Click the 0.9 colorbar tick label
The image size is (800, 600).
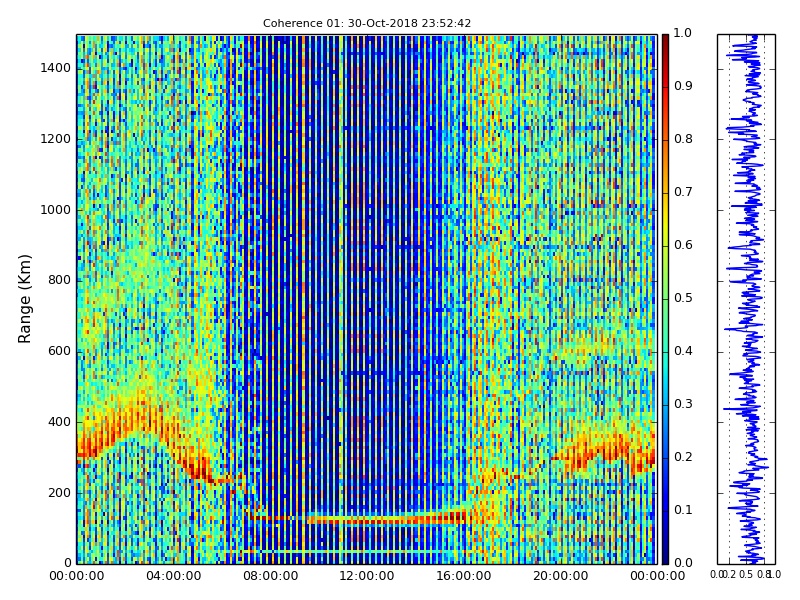tap(683, 86)
